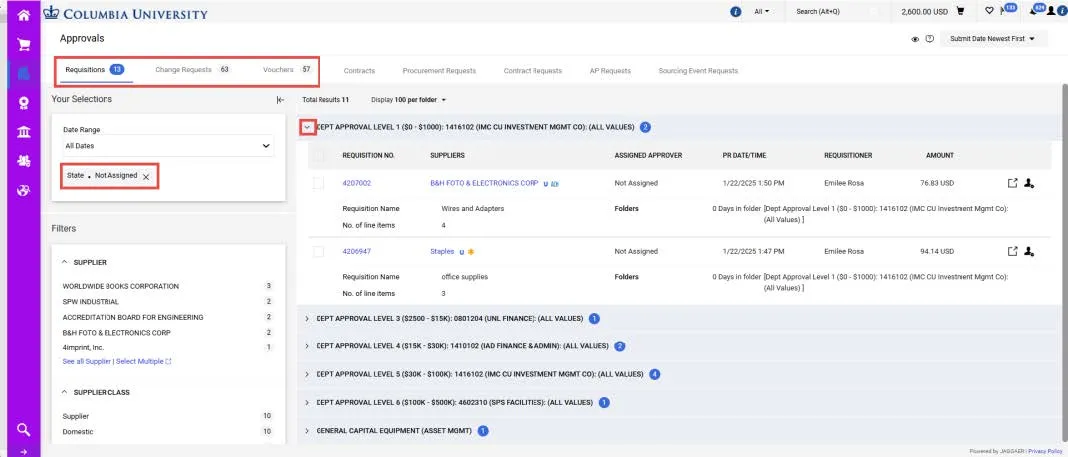Collapse Dept Approval Level 1 folder chevron
Screen dimensions: 1068x457
tap(308, 127)
